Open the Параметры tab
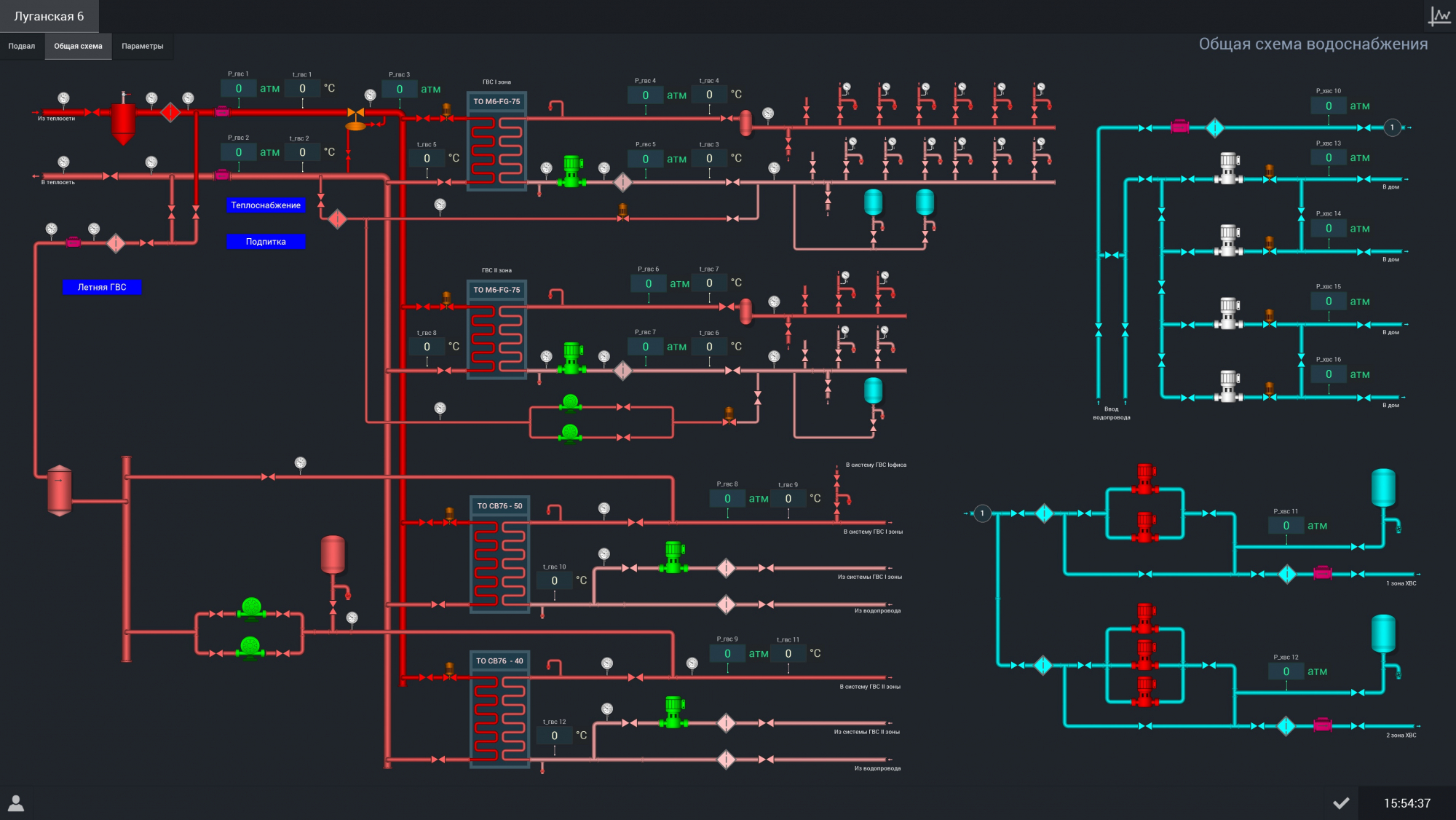 (142, 46)
